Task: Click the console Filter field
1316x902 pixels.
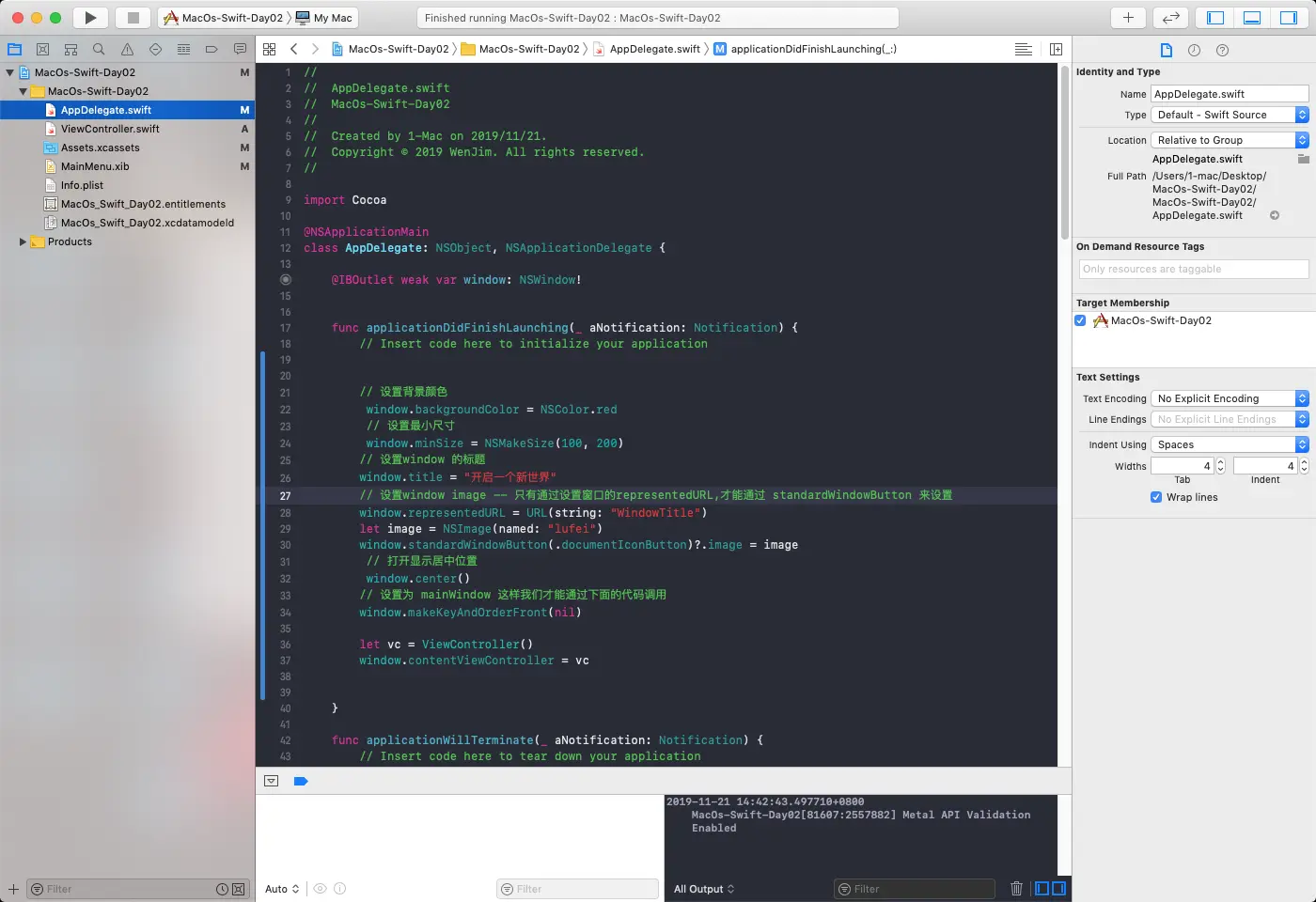Action: 914,888
